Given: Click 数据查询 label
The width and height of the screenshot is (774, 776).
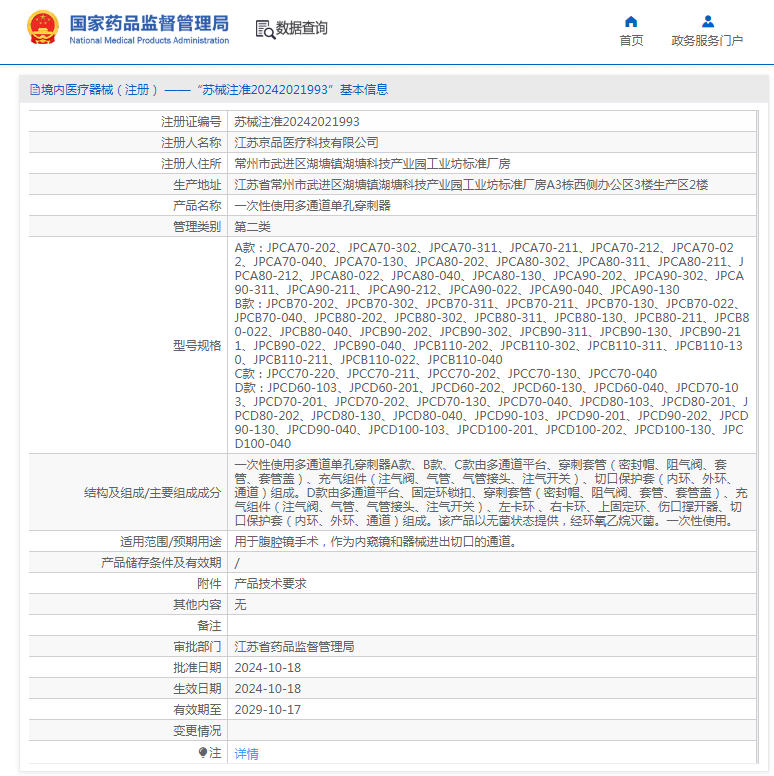Looking at the screenshot, I should point(301,28).
